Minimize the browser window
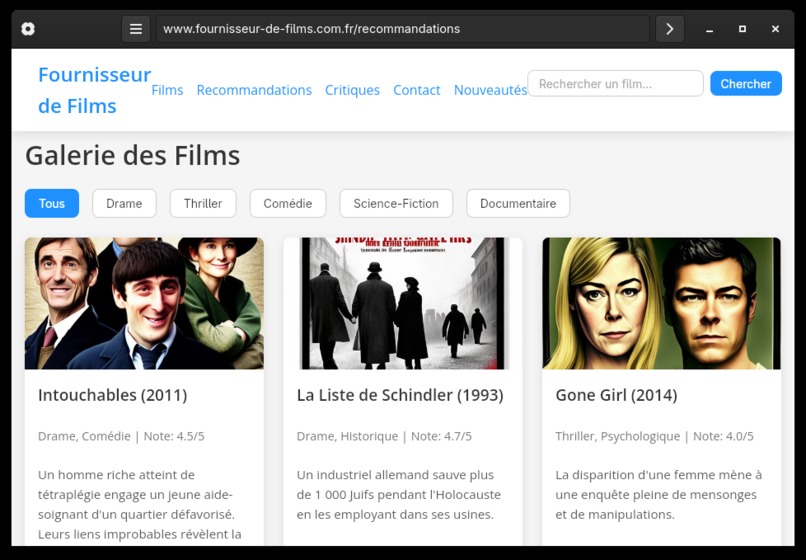 click(x=709, y=29)
